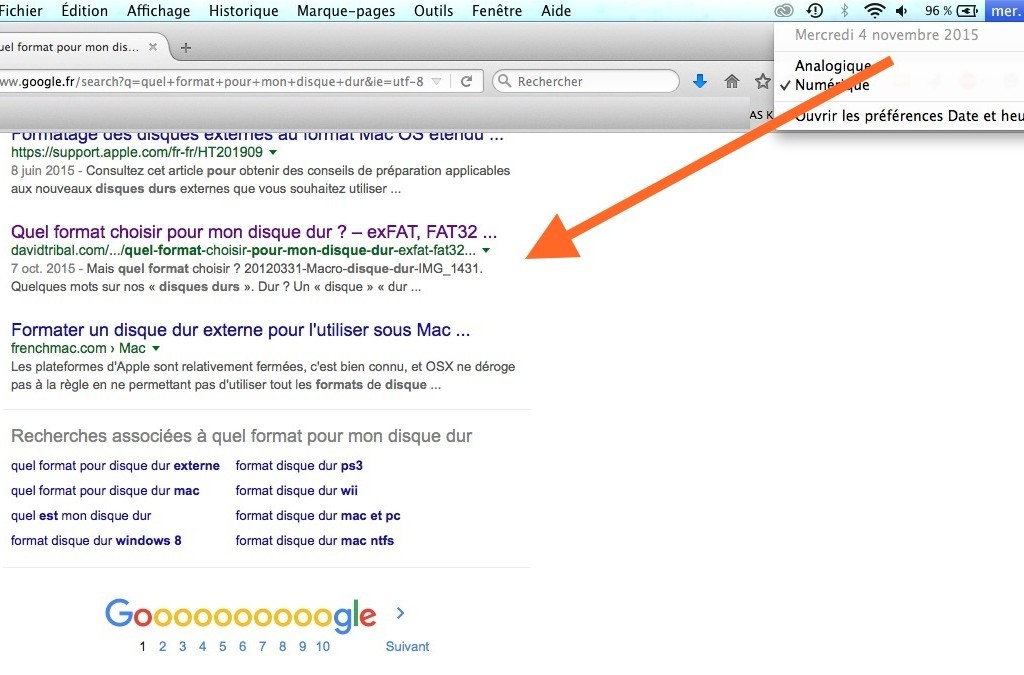Click the battery status icon

click(967, 10)
